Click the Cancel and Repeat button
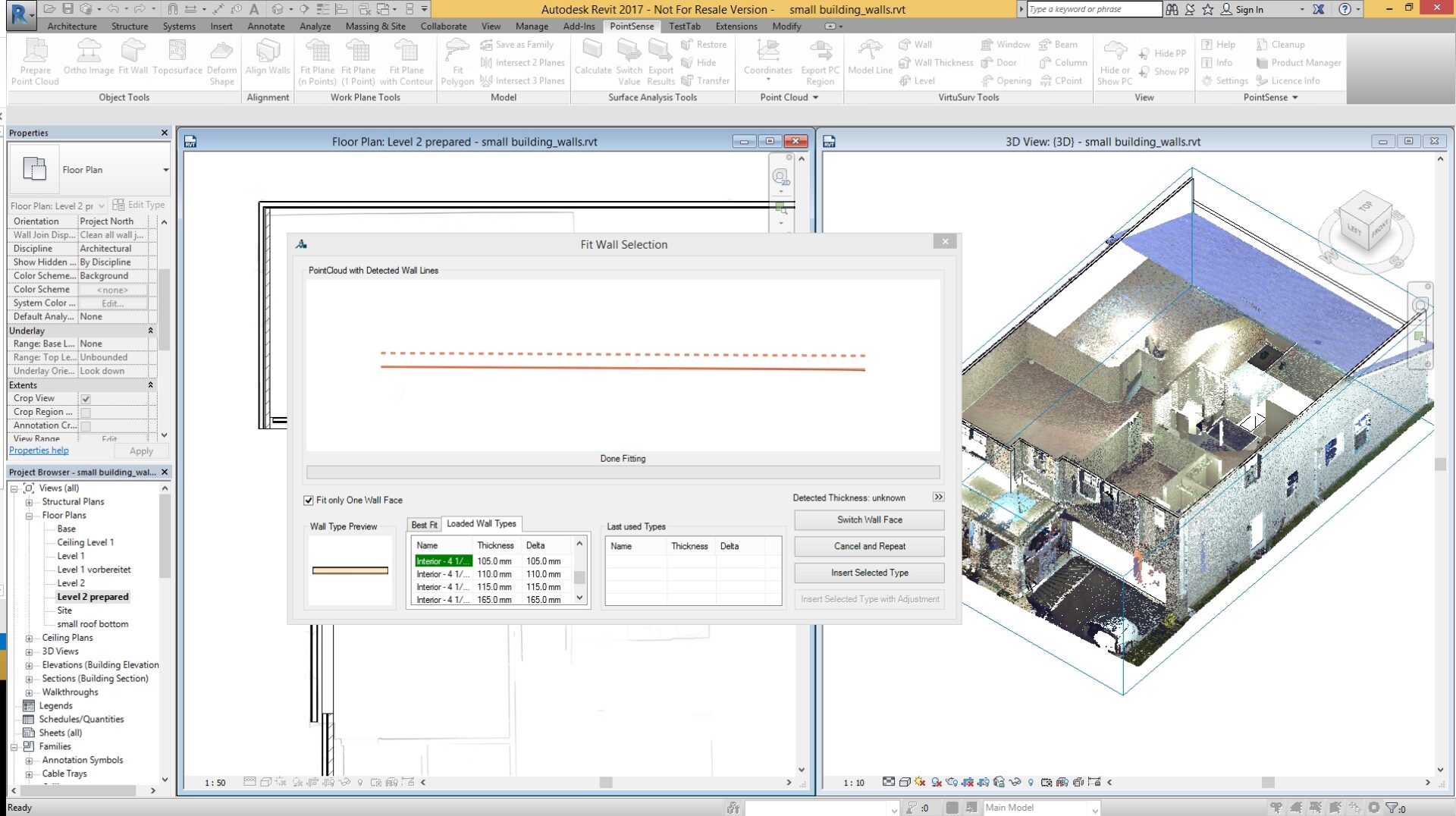Viewport: 1456px width, 816px height. [x=869, y=547]
